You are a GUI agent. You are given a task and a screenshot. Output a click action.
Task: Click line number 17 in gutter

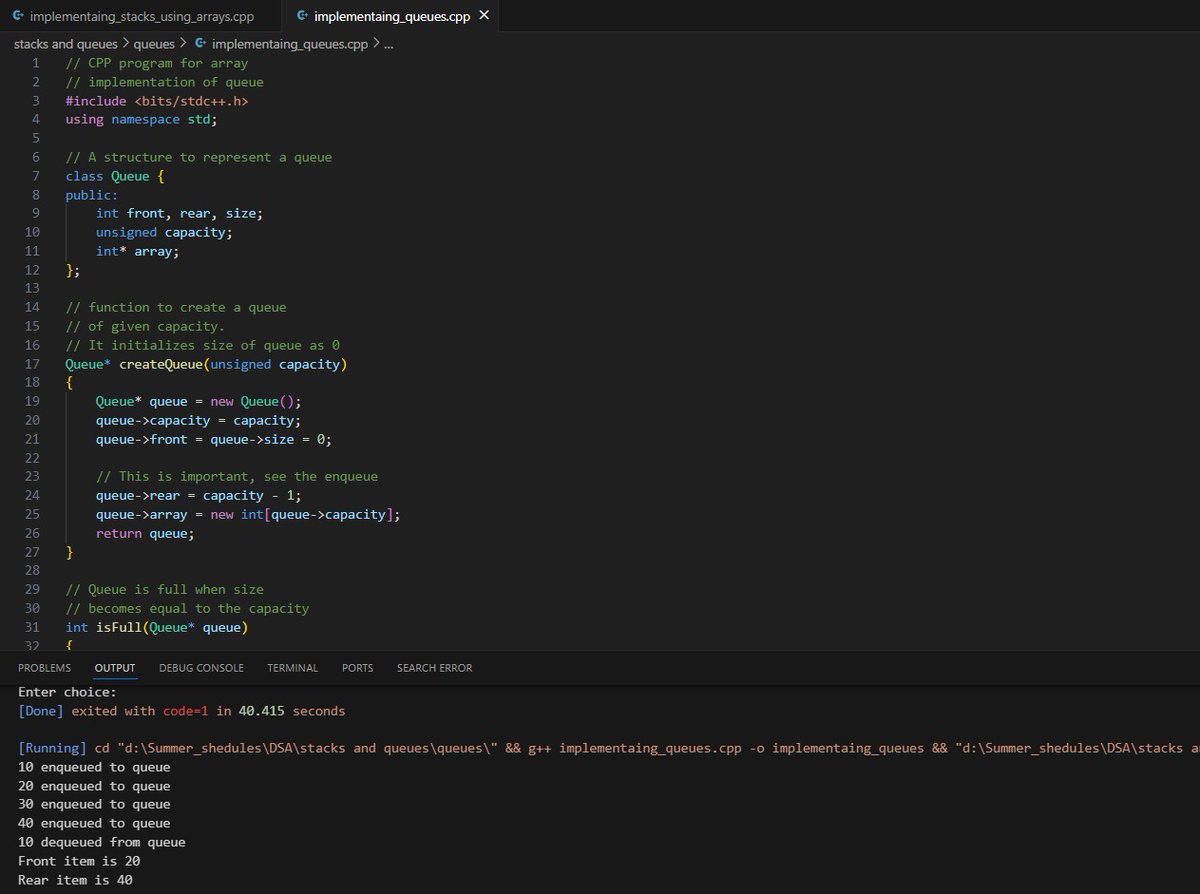click(x=32, y=364)
